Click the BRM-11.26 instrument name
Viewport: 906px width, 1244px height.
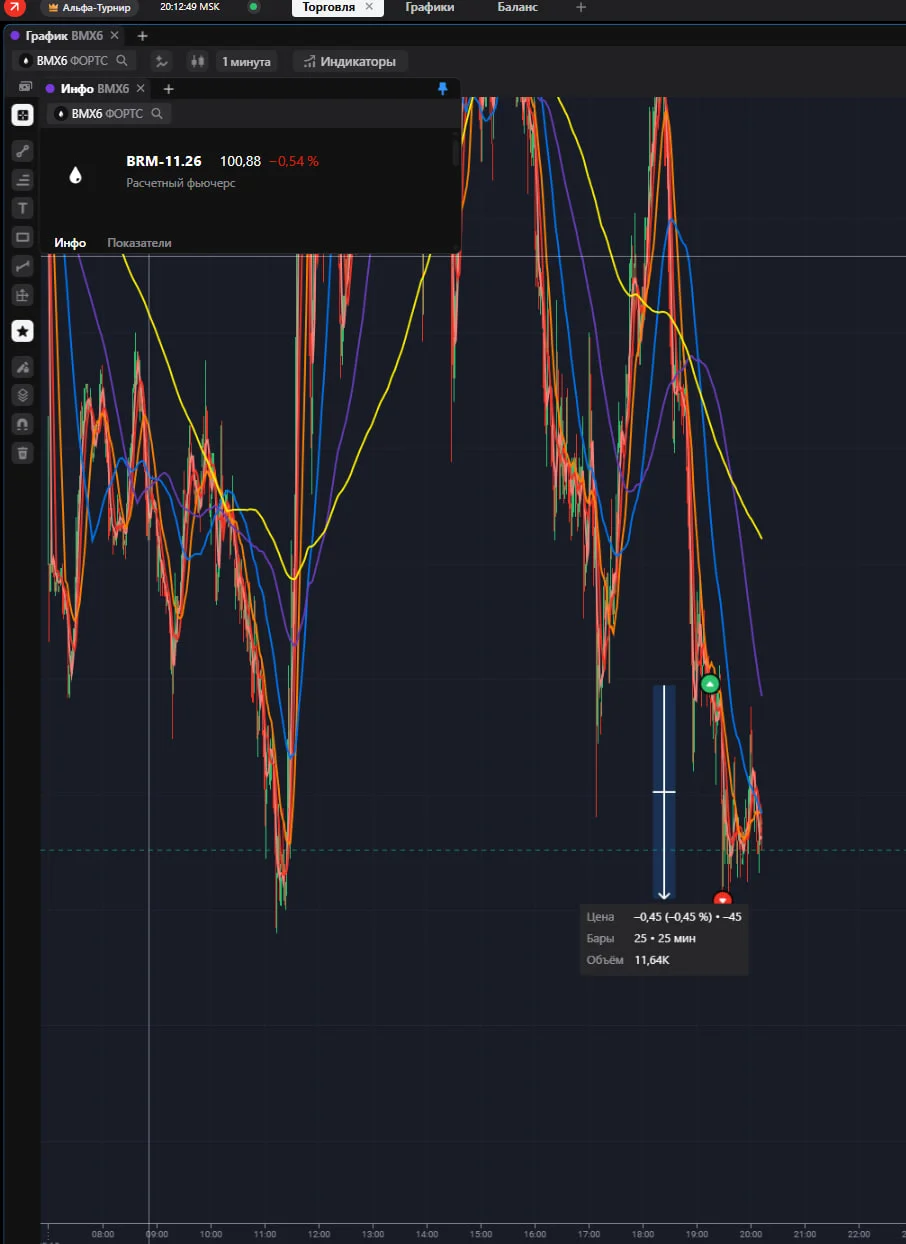pos(164,161)
